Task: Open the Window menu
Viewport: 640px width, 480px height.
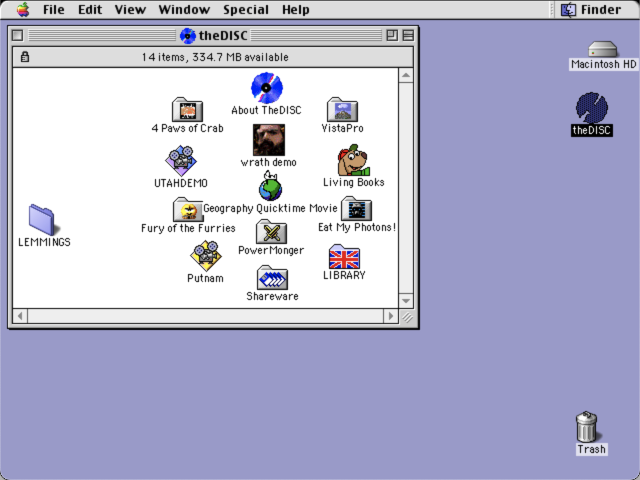Action: [184, 9]
